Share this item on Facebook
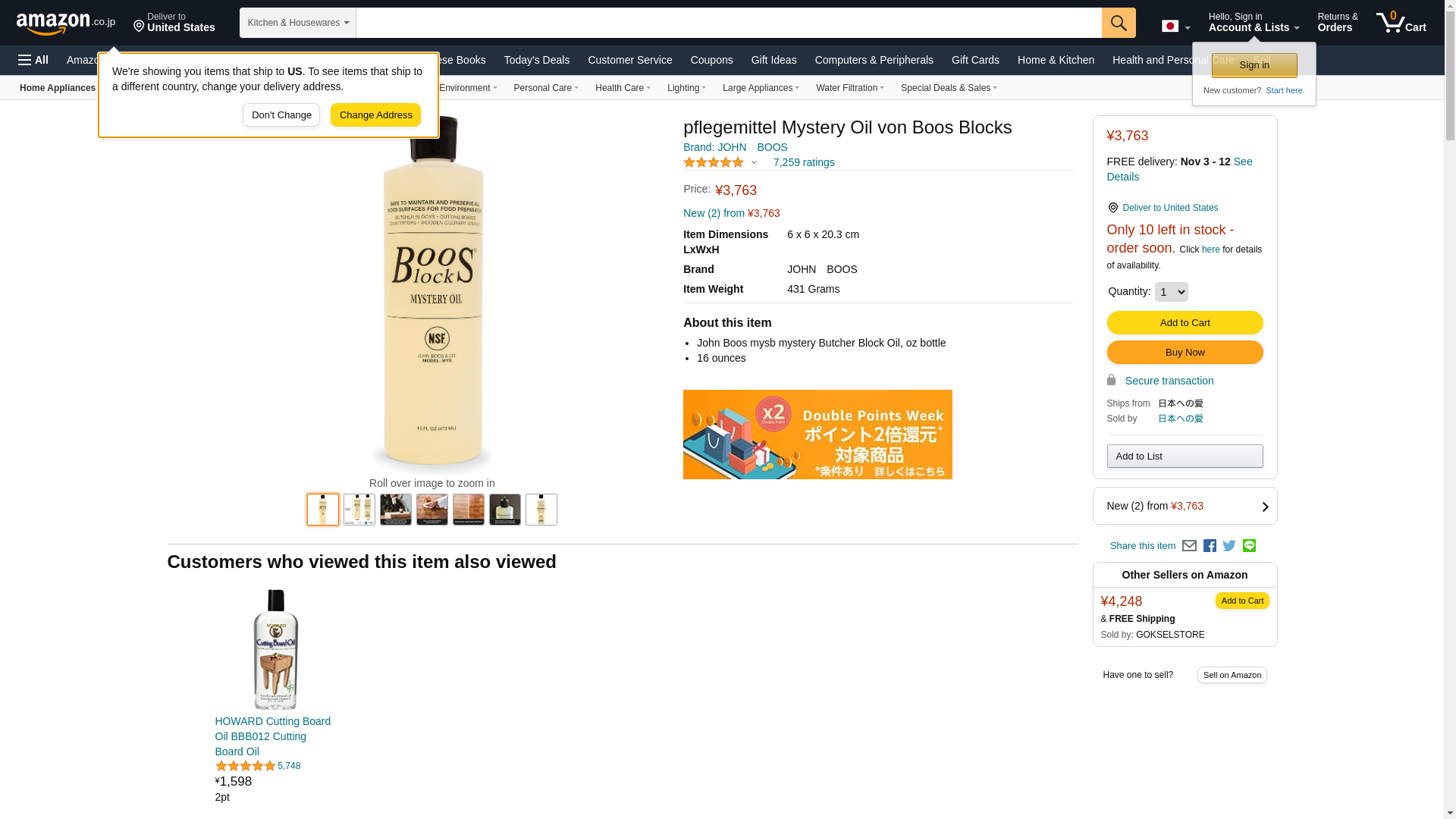Viewport: 1456px width, 819px height. tap(1210, 546)
